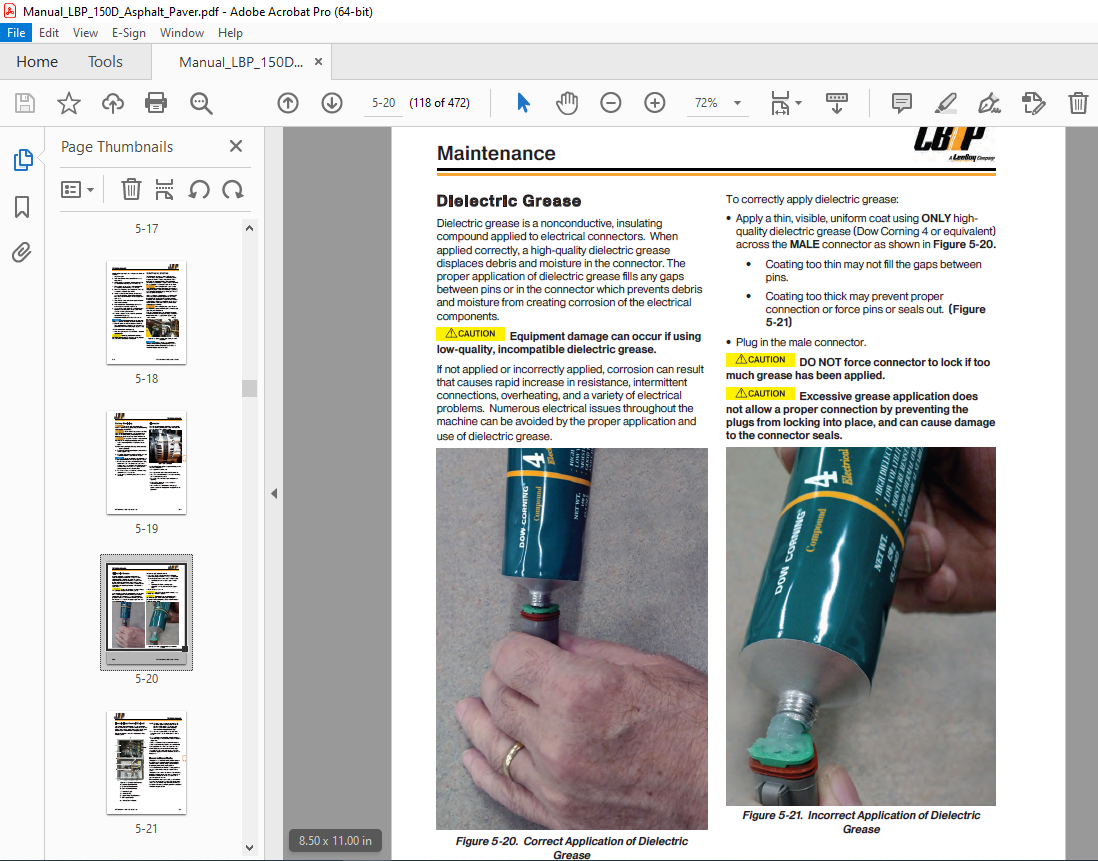Open thumbnails Options menu dropdown
The image size is (1098, 861).
[x=77, y=190]
